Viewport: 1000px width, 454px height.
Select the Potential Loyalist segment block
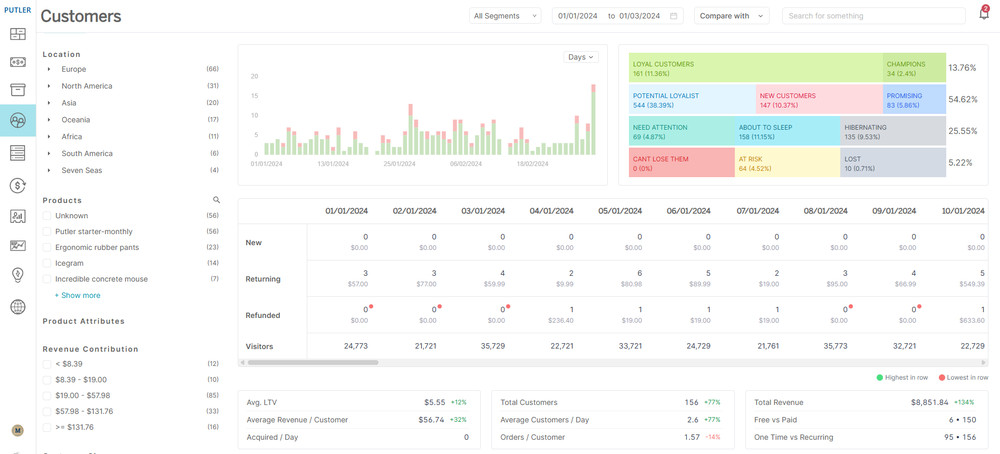click(691, 100)
